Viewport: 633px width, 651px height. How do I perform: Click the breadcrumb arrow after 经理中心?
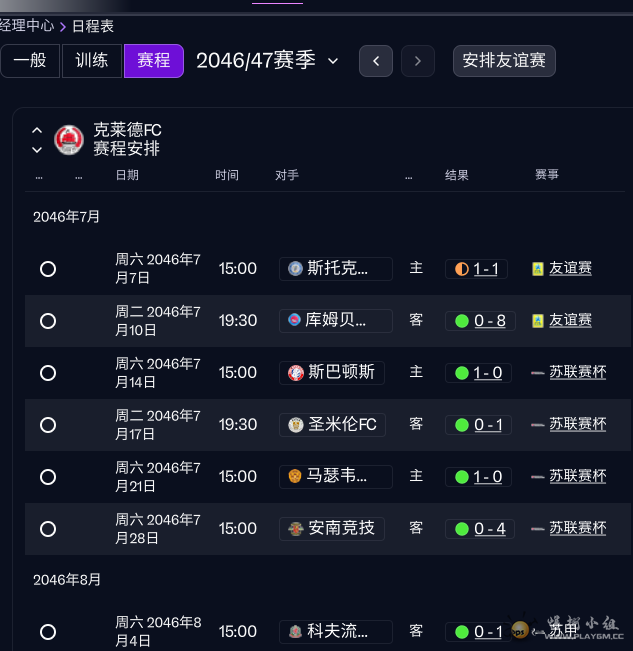coord(63,27)
